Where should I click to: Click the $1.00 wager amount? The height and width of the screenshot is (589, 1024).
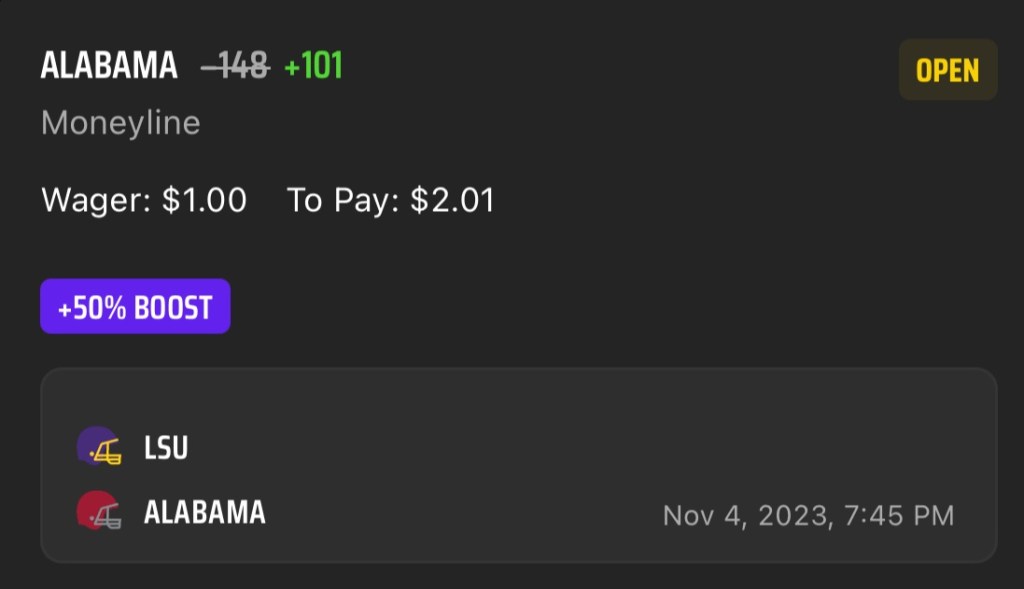coord(204,200)
